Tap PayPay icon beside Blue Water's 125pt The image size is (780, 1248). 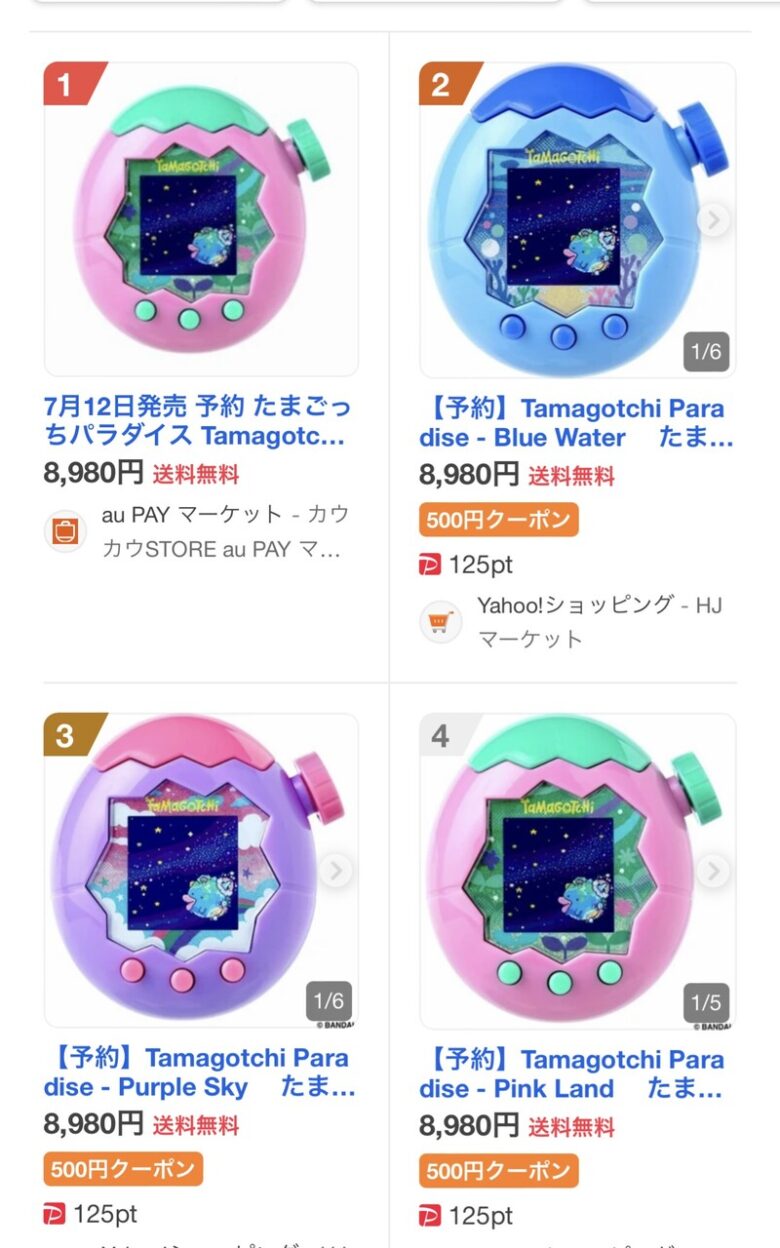pyautogui.click(x=430, y=565)
